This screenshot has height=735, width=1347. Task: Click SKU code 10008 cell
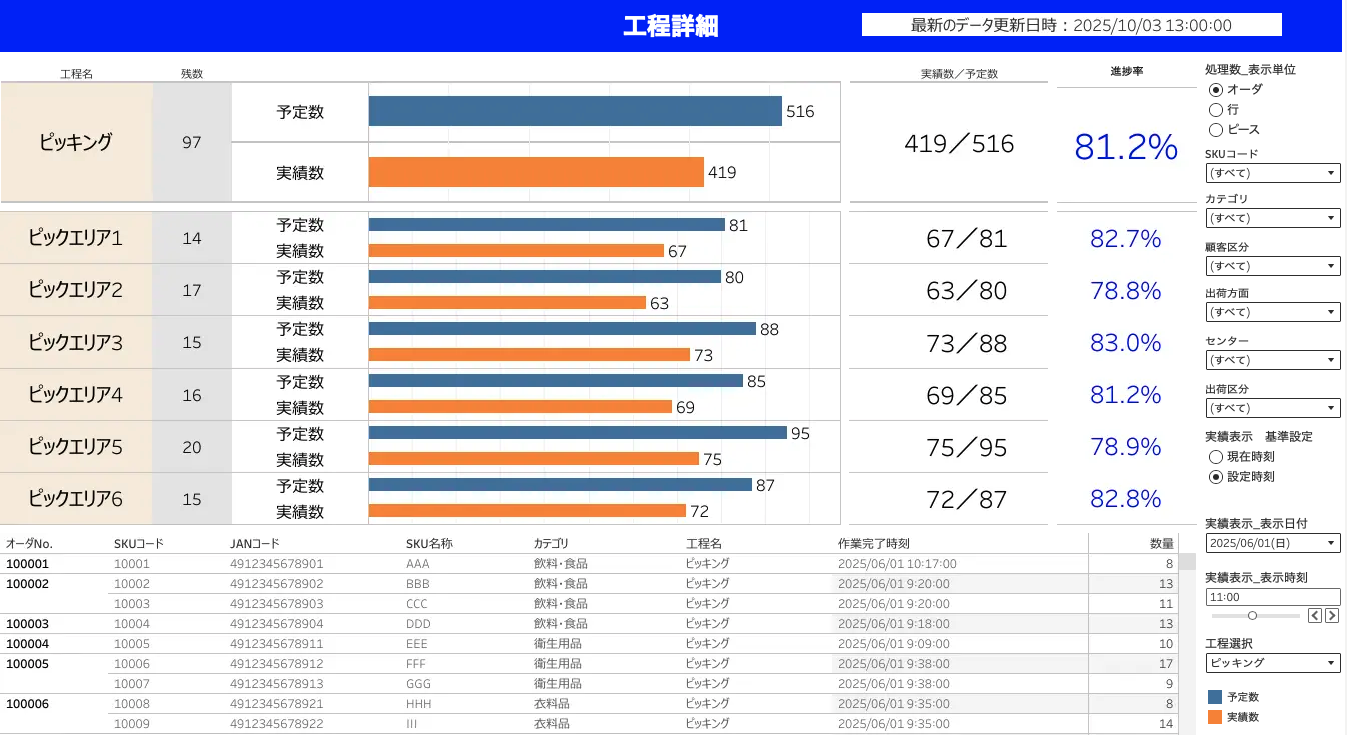pyautogui.click(x=132, y=703)
